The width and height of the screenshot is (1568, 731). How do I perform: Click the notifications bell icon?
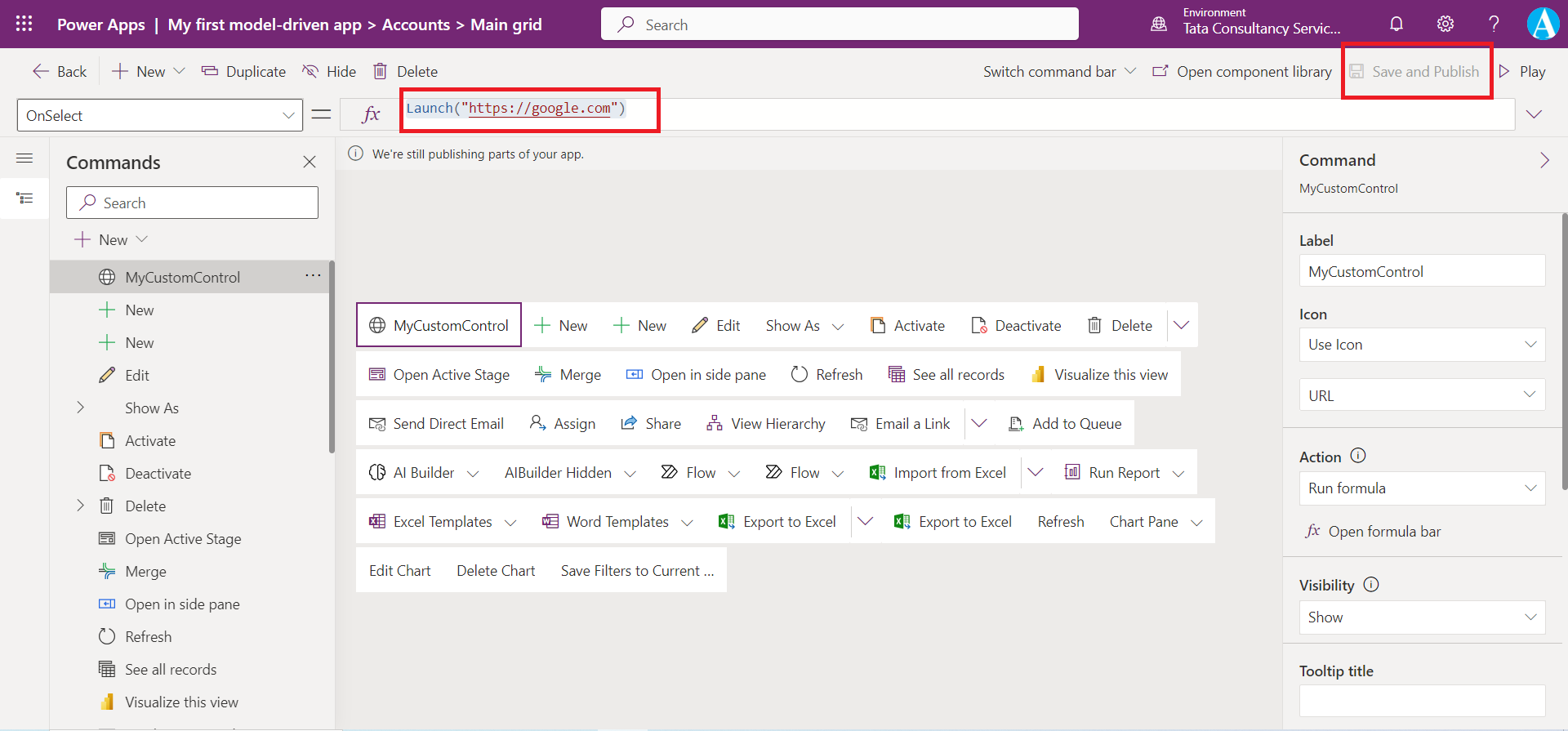[x=1396, y=24]
